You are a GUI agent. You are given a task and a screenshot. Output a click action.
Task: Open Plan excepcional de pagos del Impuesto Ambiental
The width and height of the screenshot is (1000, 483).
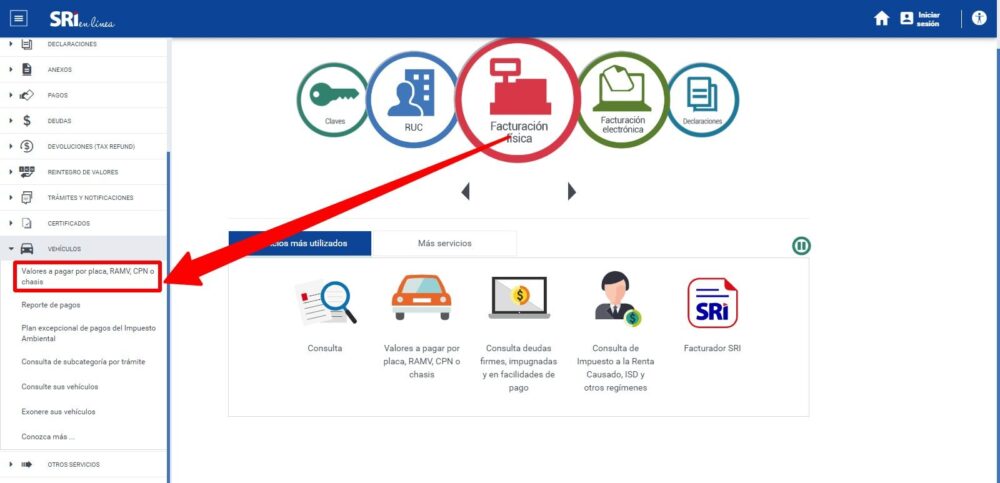[x=88, y=333]
